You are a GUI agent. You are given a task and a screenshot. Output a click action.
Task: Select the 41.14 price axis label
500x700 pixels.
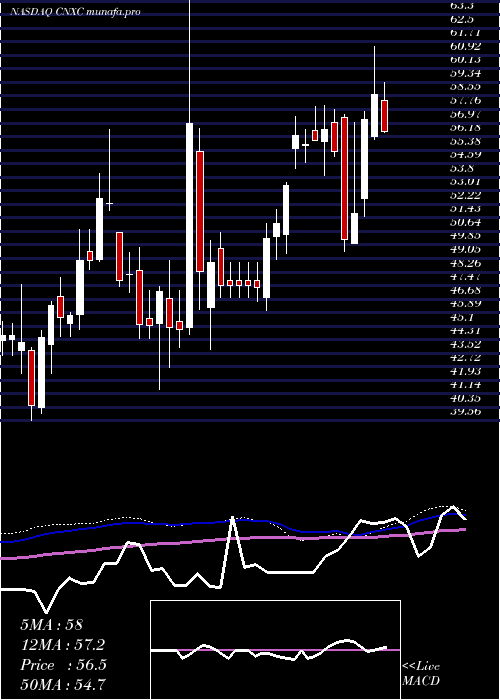point(466,385)
